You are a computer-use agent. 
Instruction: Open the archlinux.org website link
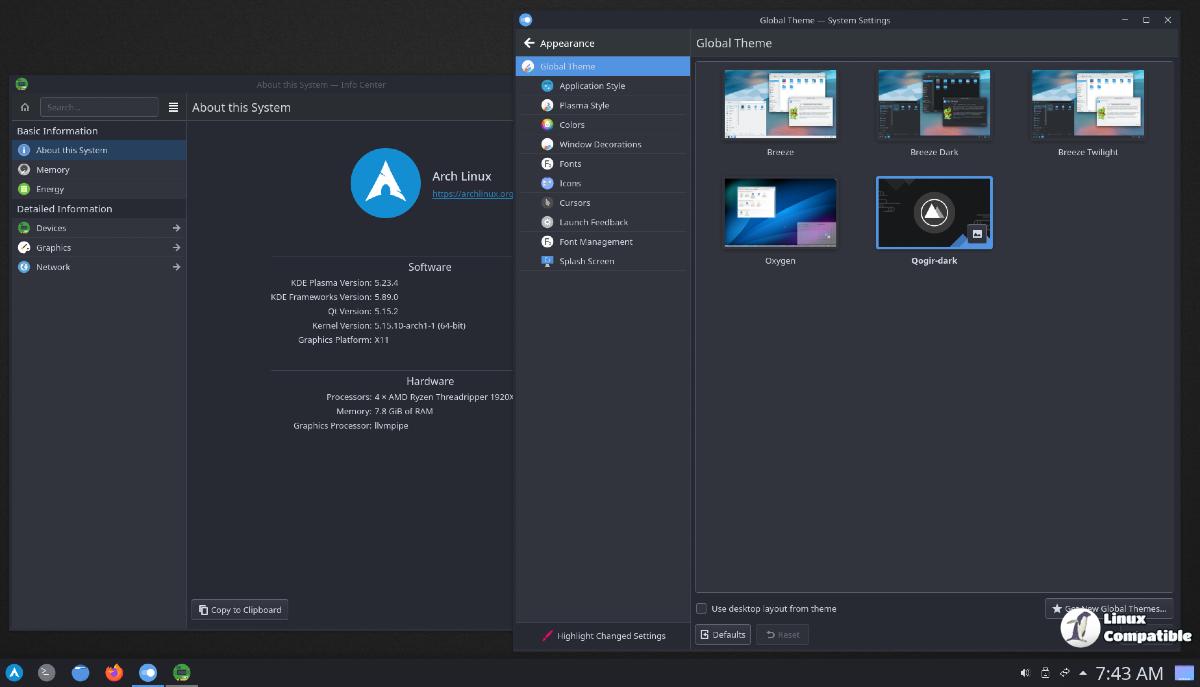(x=472, y=194)
